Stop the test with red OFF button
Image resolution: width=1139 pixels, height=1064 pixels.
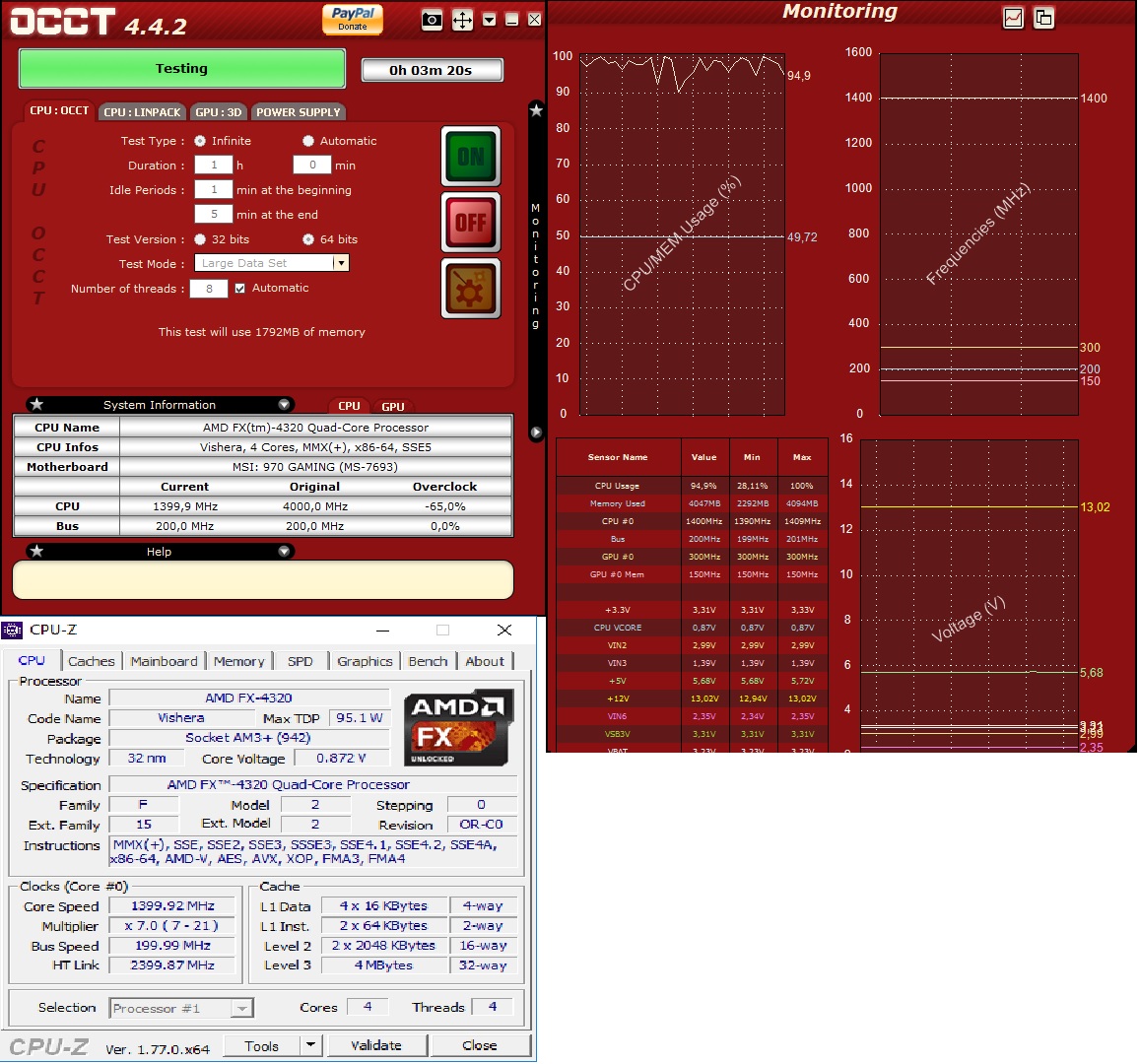click(471, 223)
